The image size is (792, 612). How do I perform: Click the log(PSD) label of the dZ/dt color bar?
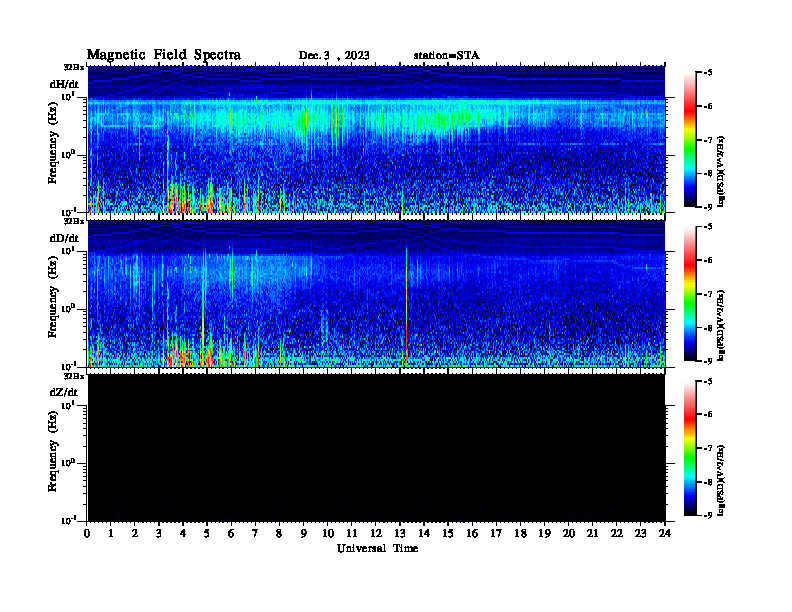(721, 479)
